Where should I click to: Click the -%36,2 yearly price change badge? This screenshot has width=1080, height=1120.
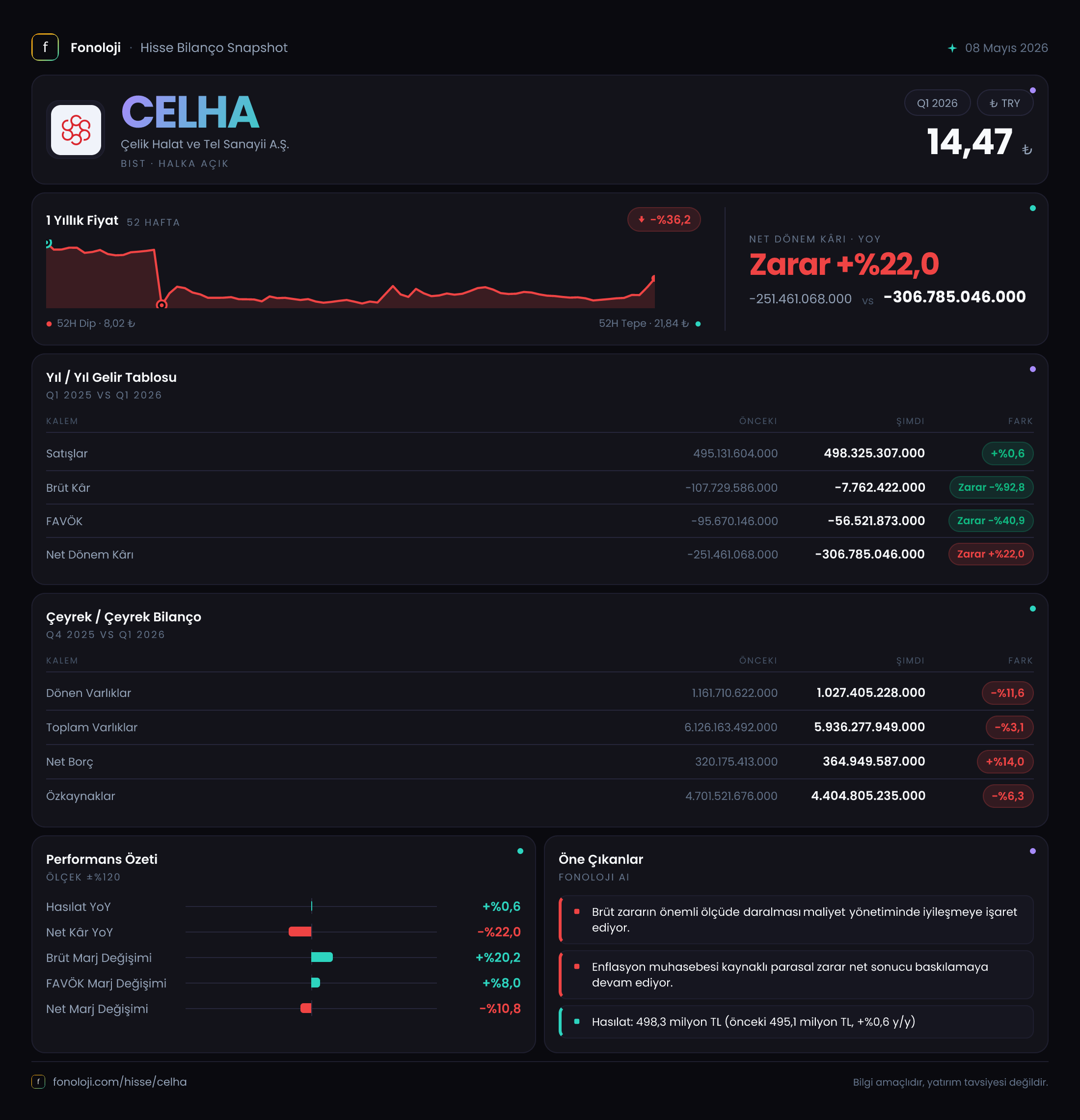pyautogui.click(x=664, y=219)
